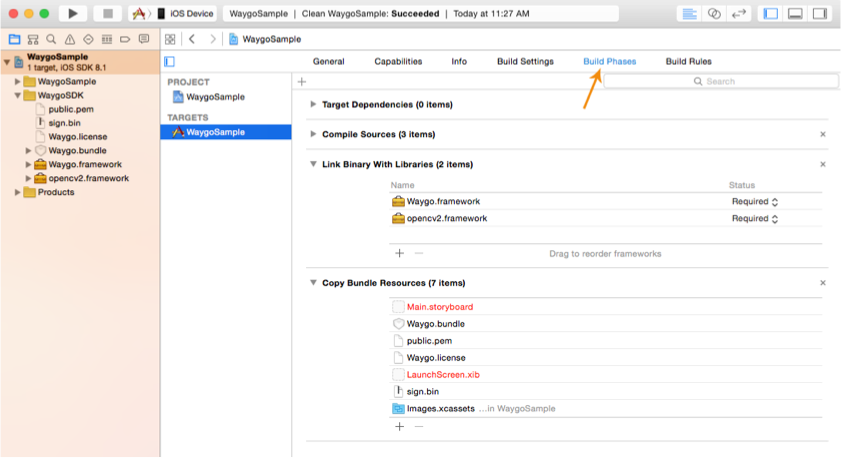Open the scheme selector app icon
This screenshot has width=842, height=458.
[139, 13]
